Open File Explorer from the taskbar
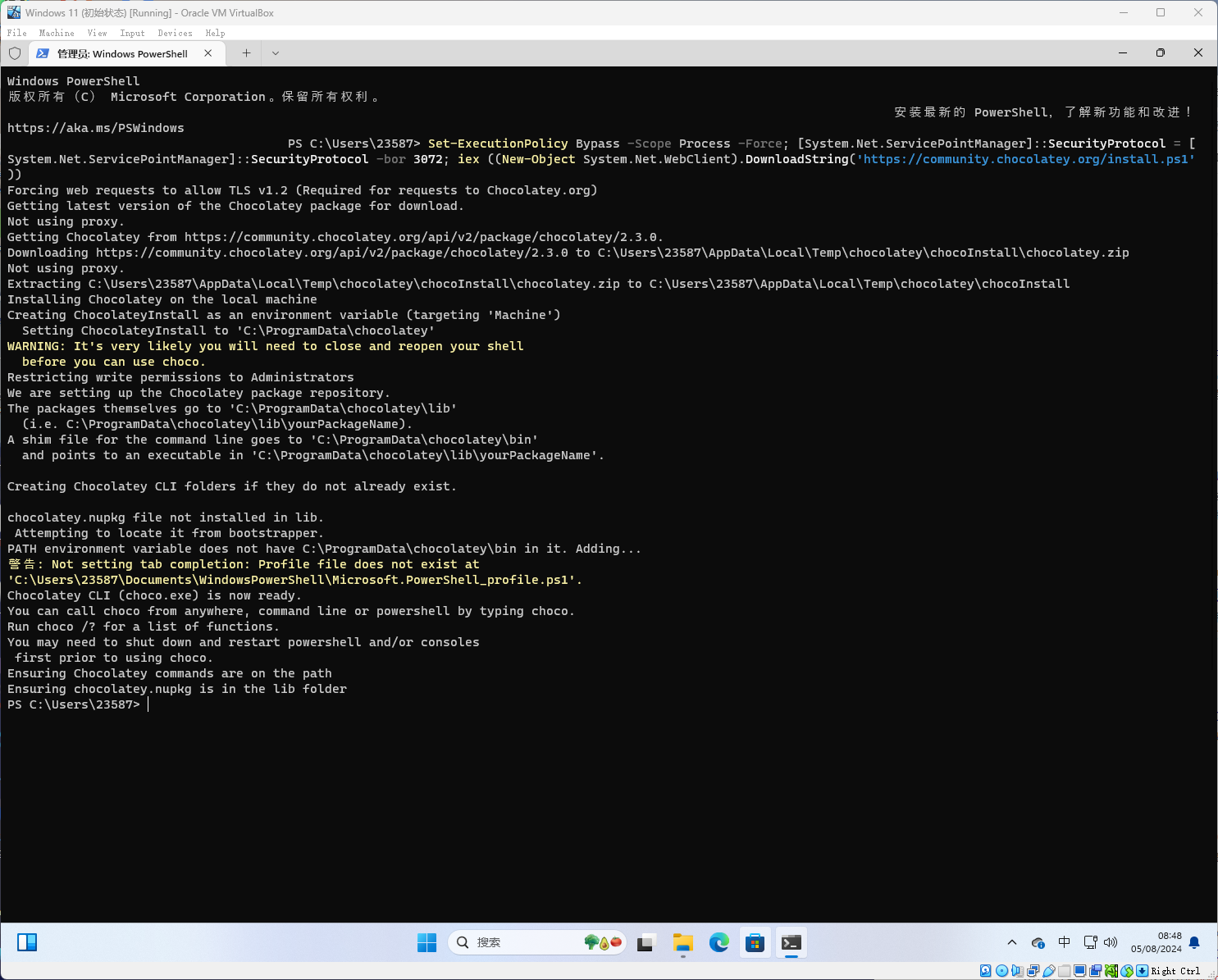The image size is (1218, 980). (x=682, y=942)
